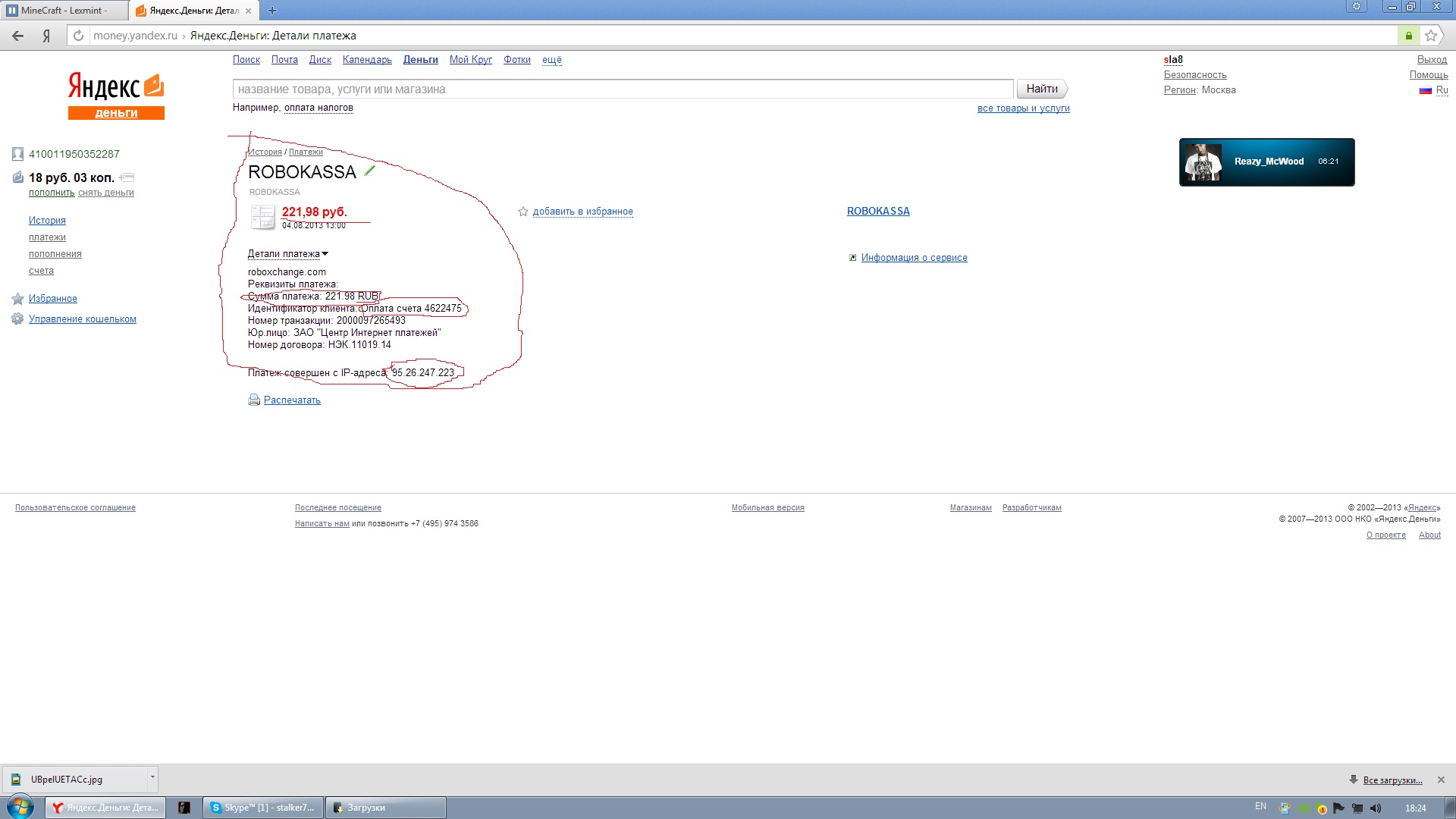The height and width of the screenshot is (819, 1456).
Task: Open Мой Круг in the top menu
Action: click(471, 60)
